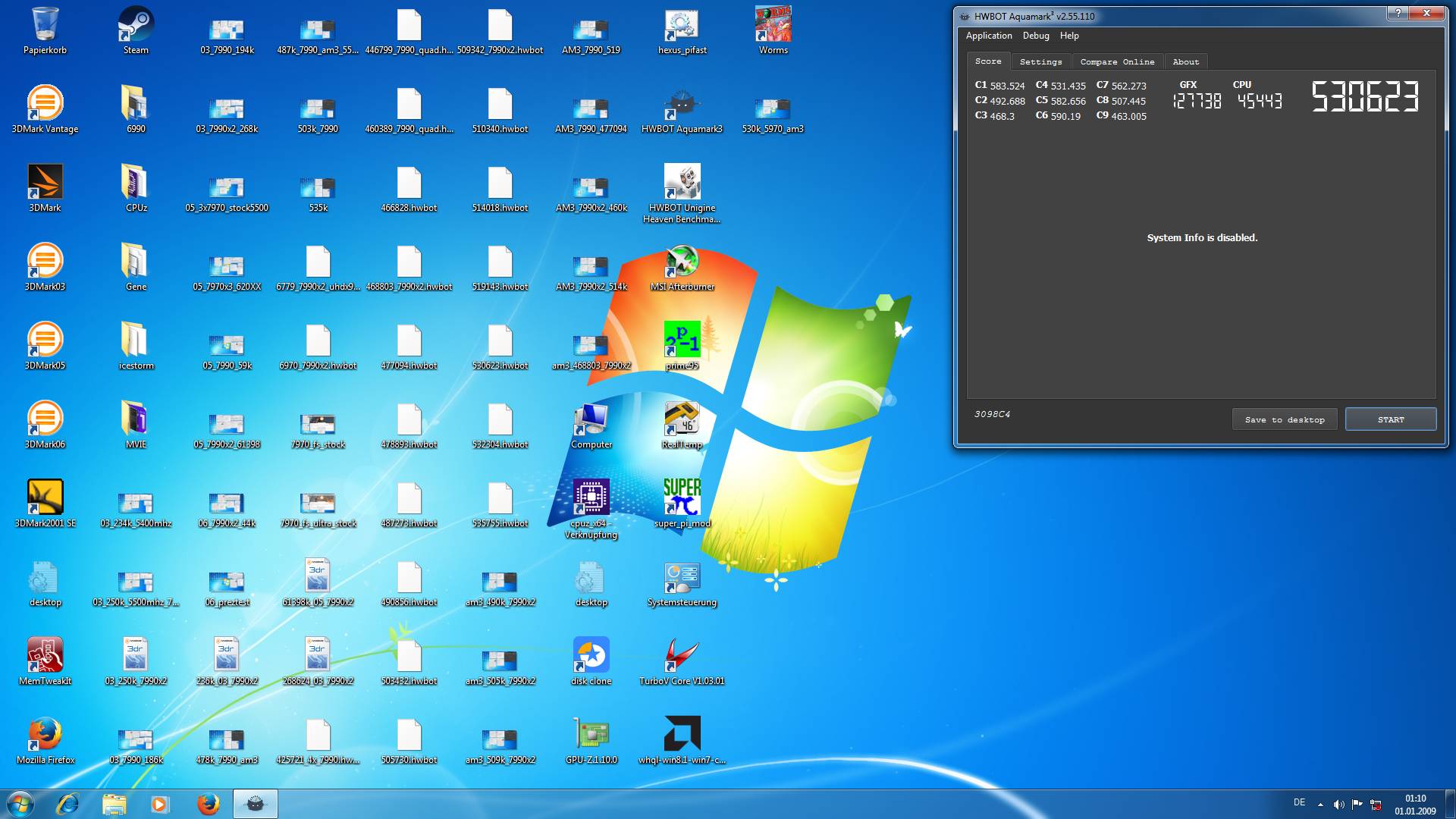Screen dimensions: 1456x819
Task: Open the 3DMark06 desktop shortcut
Action: pos(45,425)
